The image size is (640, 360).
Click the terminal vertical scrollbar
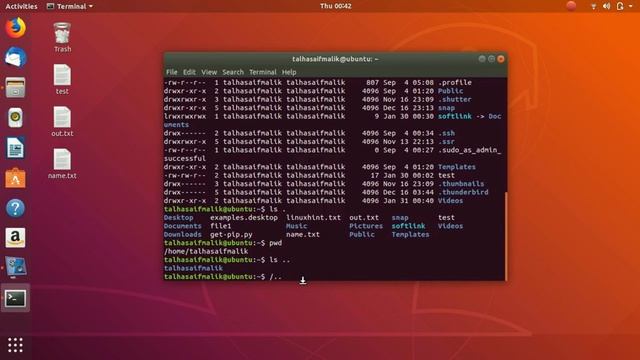(506, 236)
